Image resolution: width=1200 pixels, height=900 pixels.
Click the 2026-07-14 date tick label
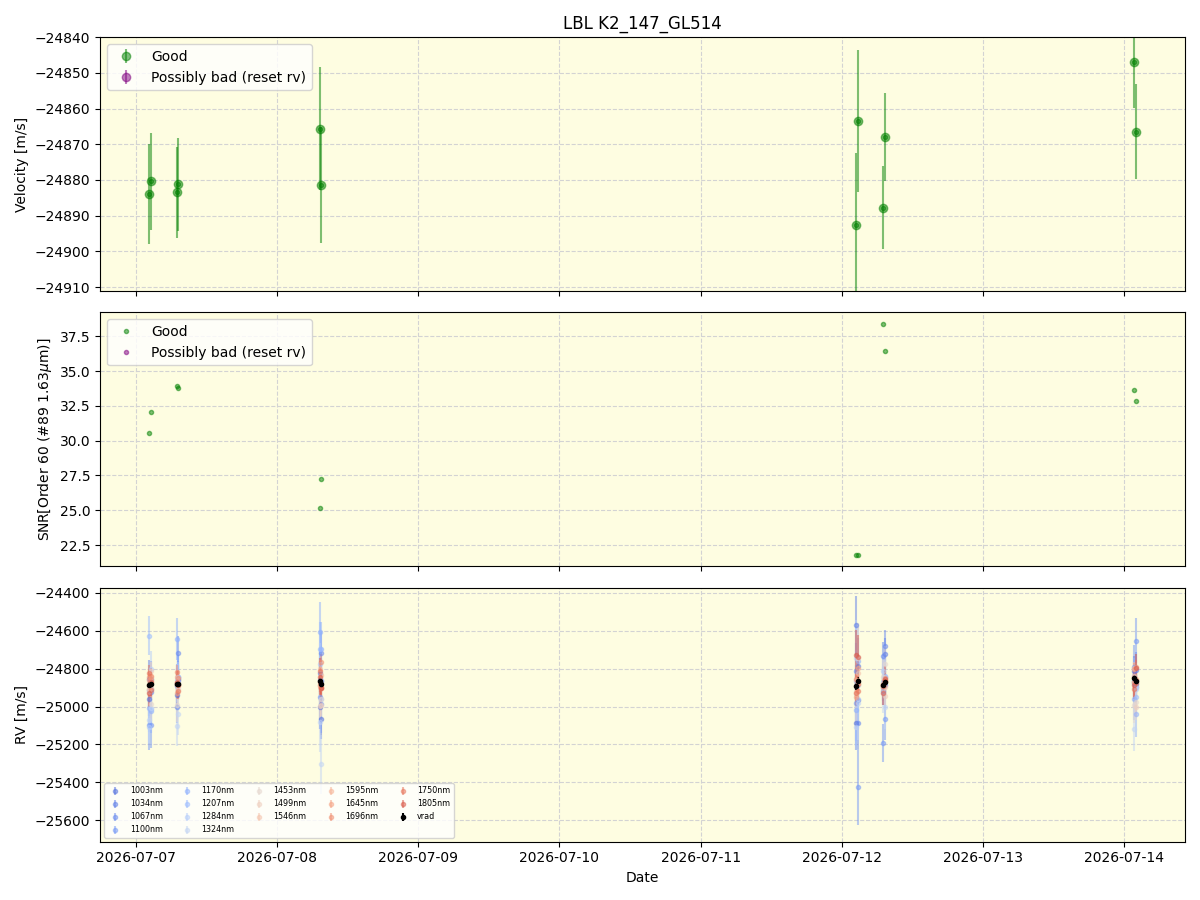tap(1124, 857)
